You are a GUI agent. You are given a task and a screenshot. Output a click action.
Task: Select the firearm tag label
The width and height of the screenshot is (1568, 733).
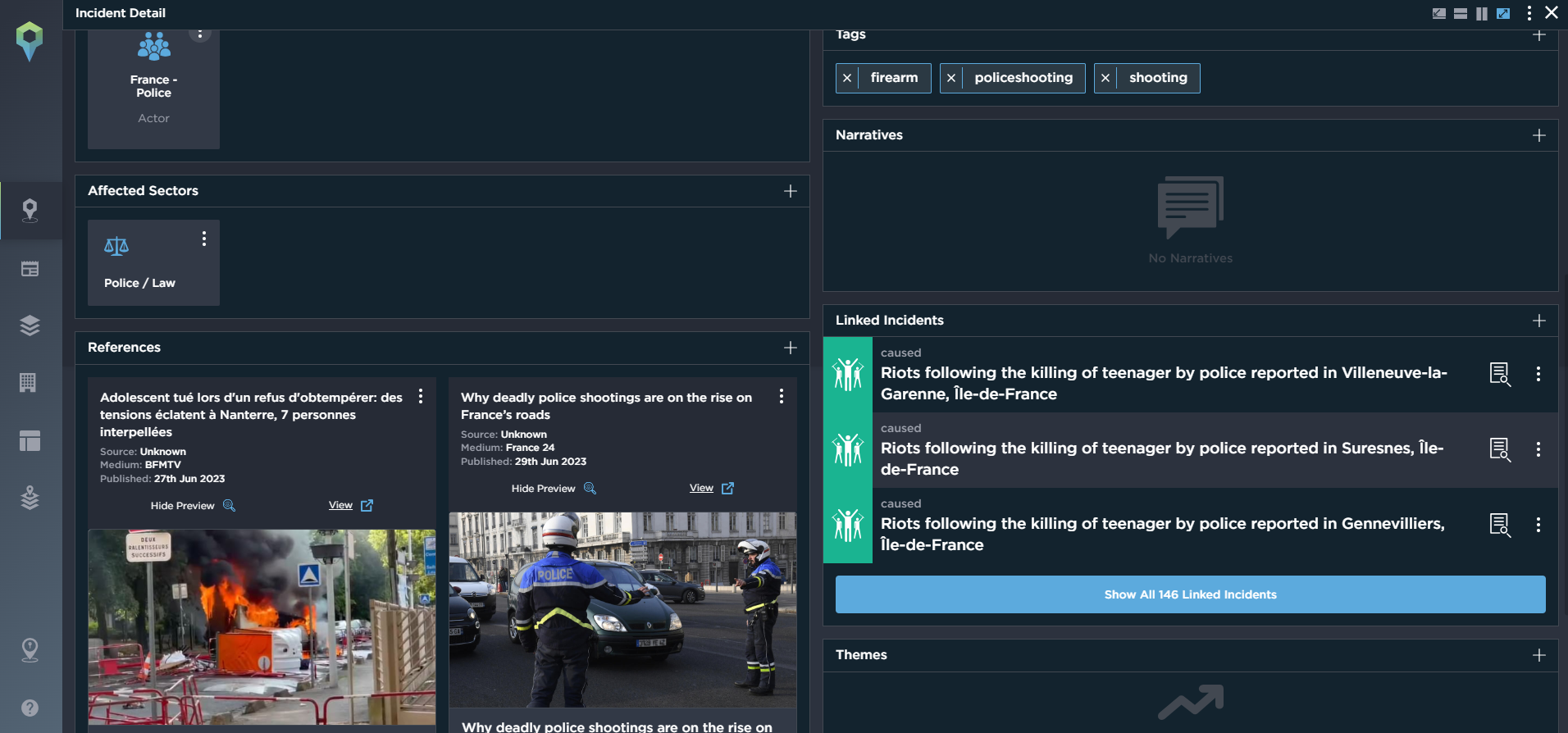pos(894,78)
